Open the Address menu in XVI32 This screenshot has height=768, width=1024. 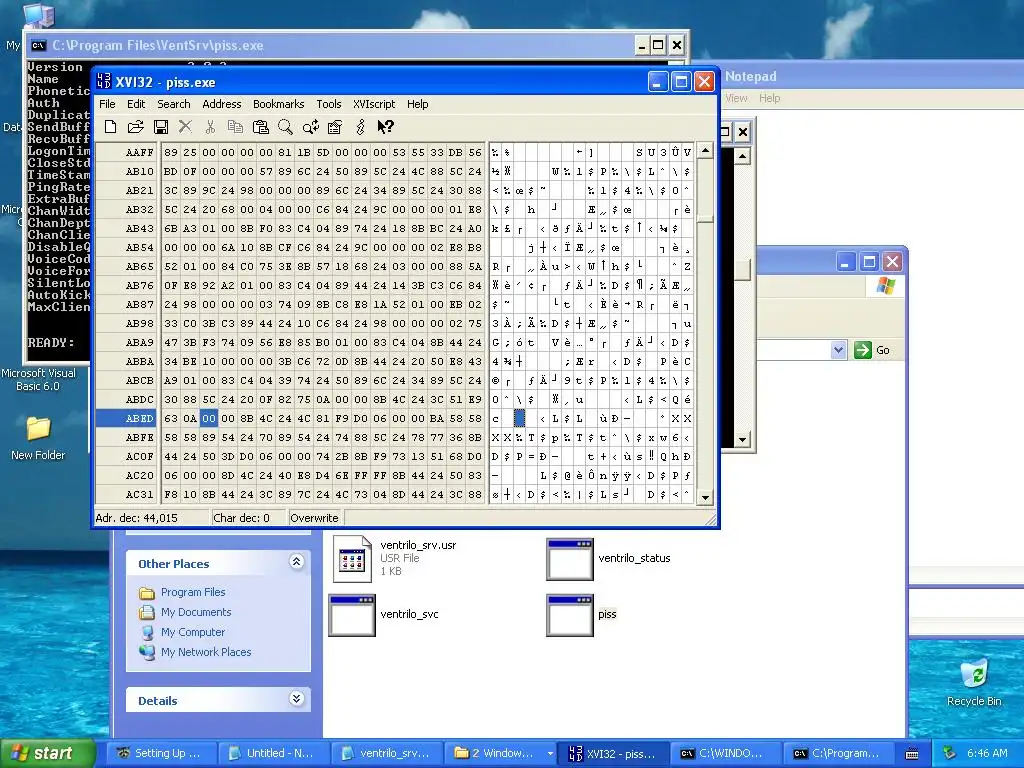(221, 104)
